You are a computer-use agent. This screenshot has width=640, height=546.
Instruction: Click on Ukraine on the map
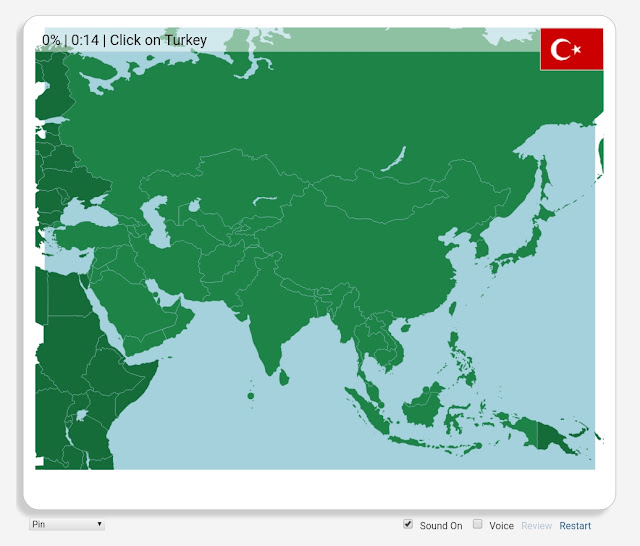(76, 183)
